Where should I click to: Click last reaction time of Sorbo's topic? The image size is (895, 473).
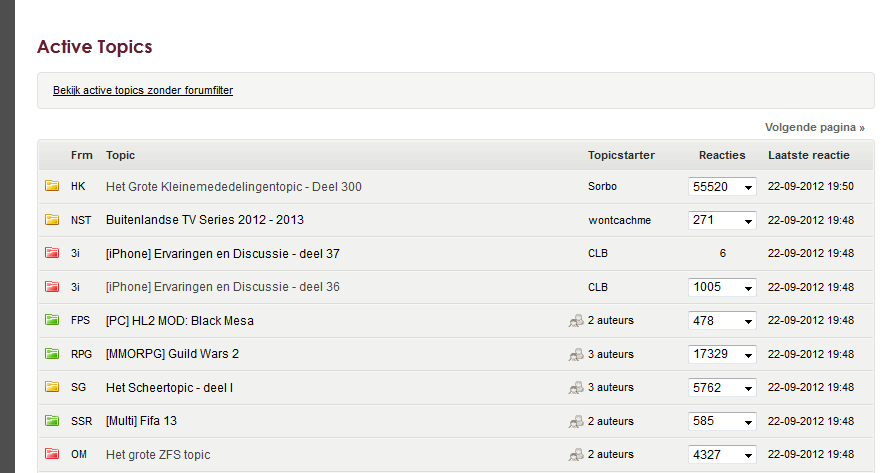[810, 187]
